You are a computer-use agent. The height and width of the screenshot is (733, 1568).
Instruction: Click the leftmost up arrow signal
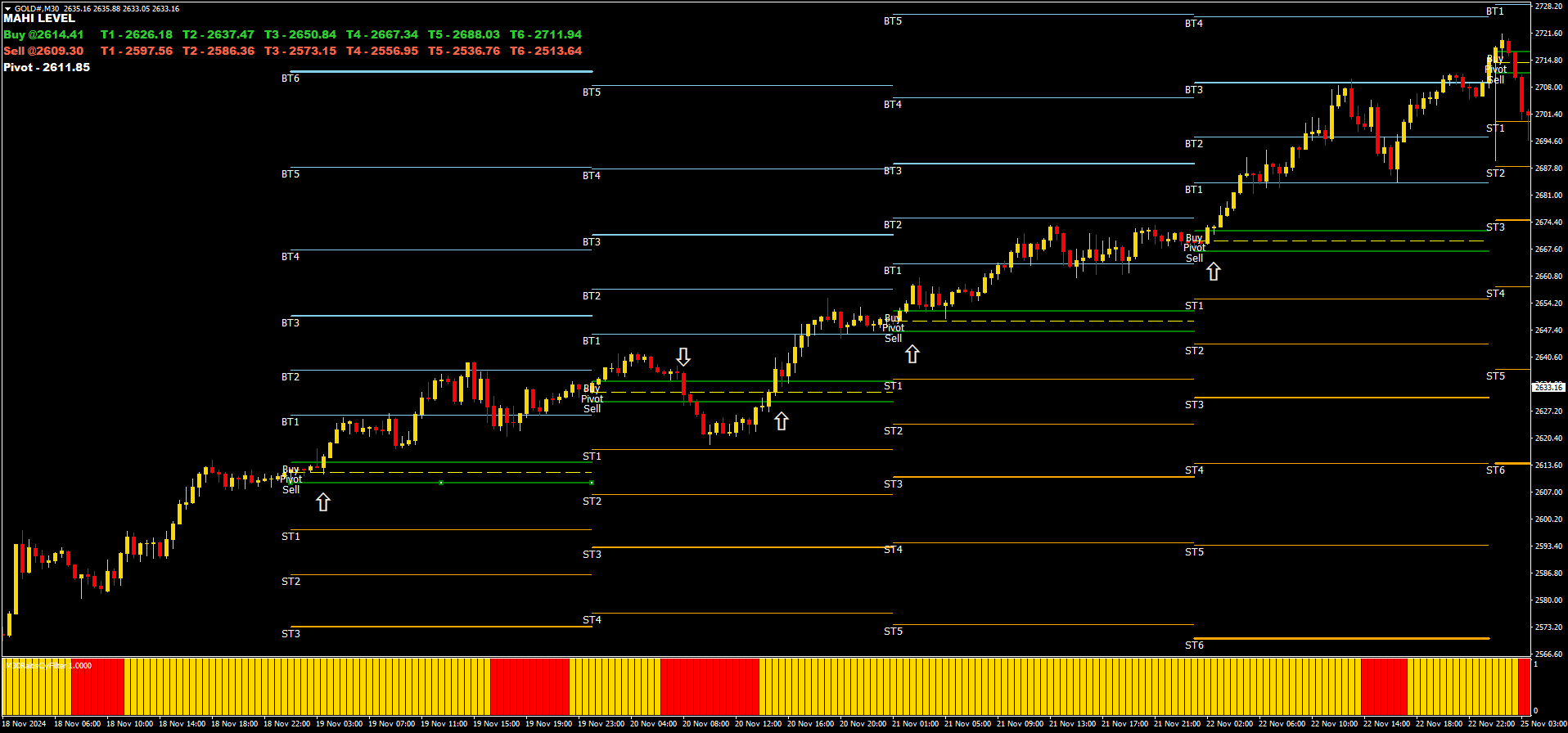(x=323, y=502)
